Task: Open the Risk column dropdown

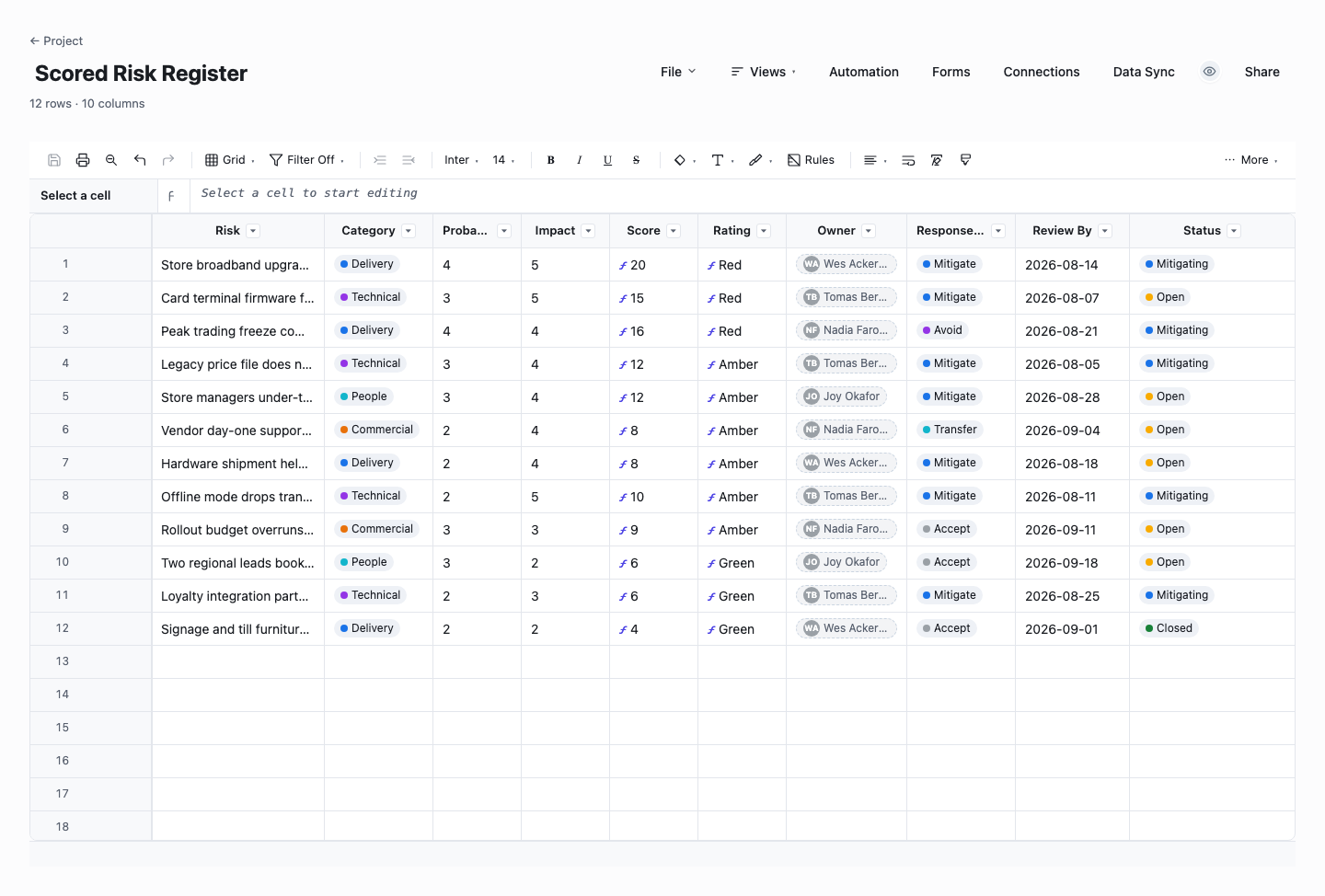Action: 253,231
